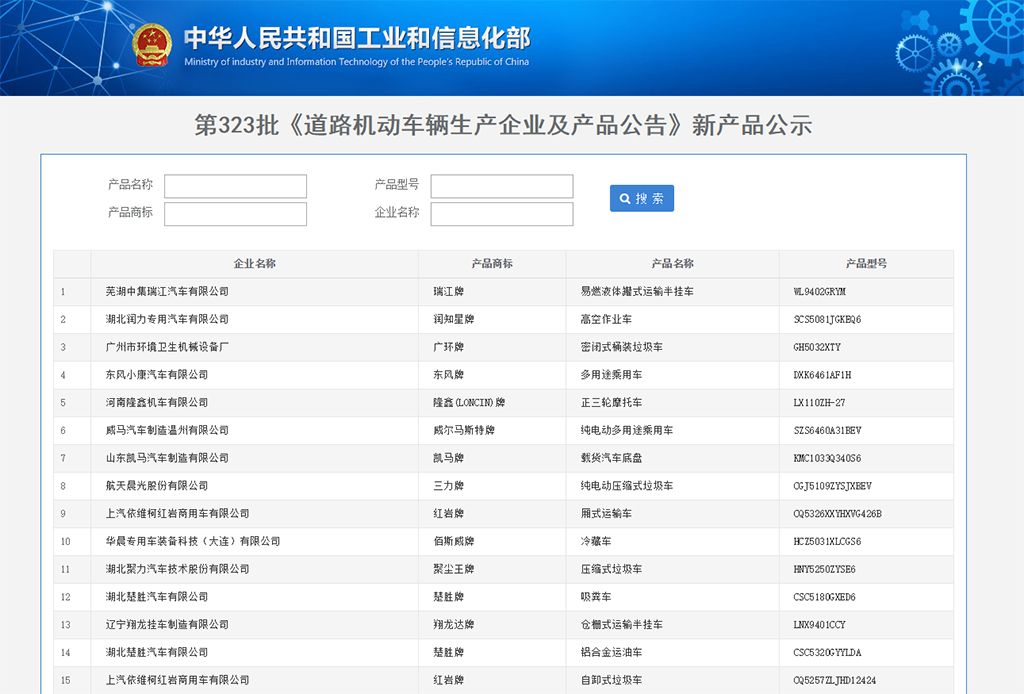The height and width of the screenshot is (694, 1024).
Task: Click product name 易燃液体罐式运输半挂车
Action: 637,291
